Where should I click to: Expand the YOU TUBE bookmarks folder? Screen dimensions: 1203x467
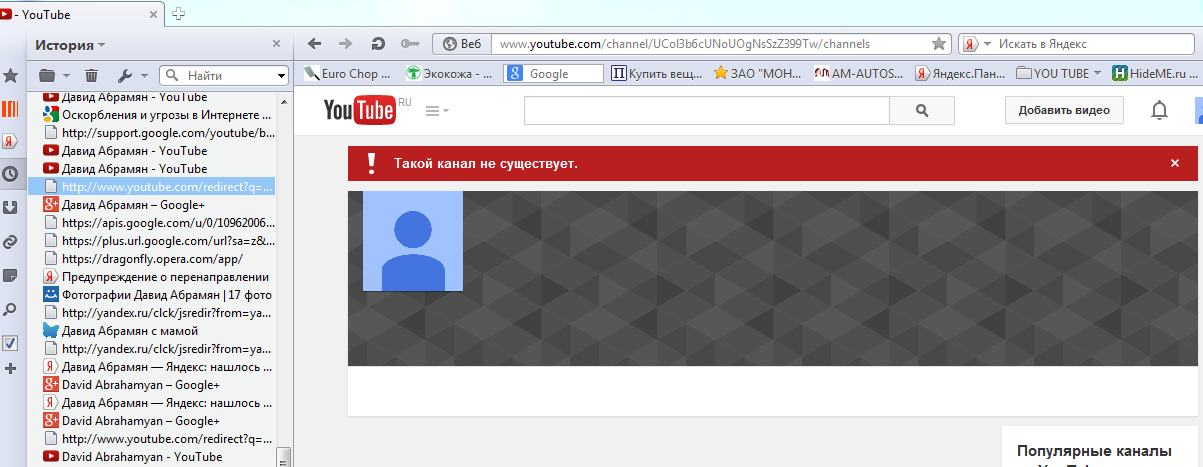(x=1058, y=73)
